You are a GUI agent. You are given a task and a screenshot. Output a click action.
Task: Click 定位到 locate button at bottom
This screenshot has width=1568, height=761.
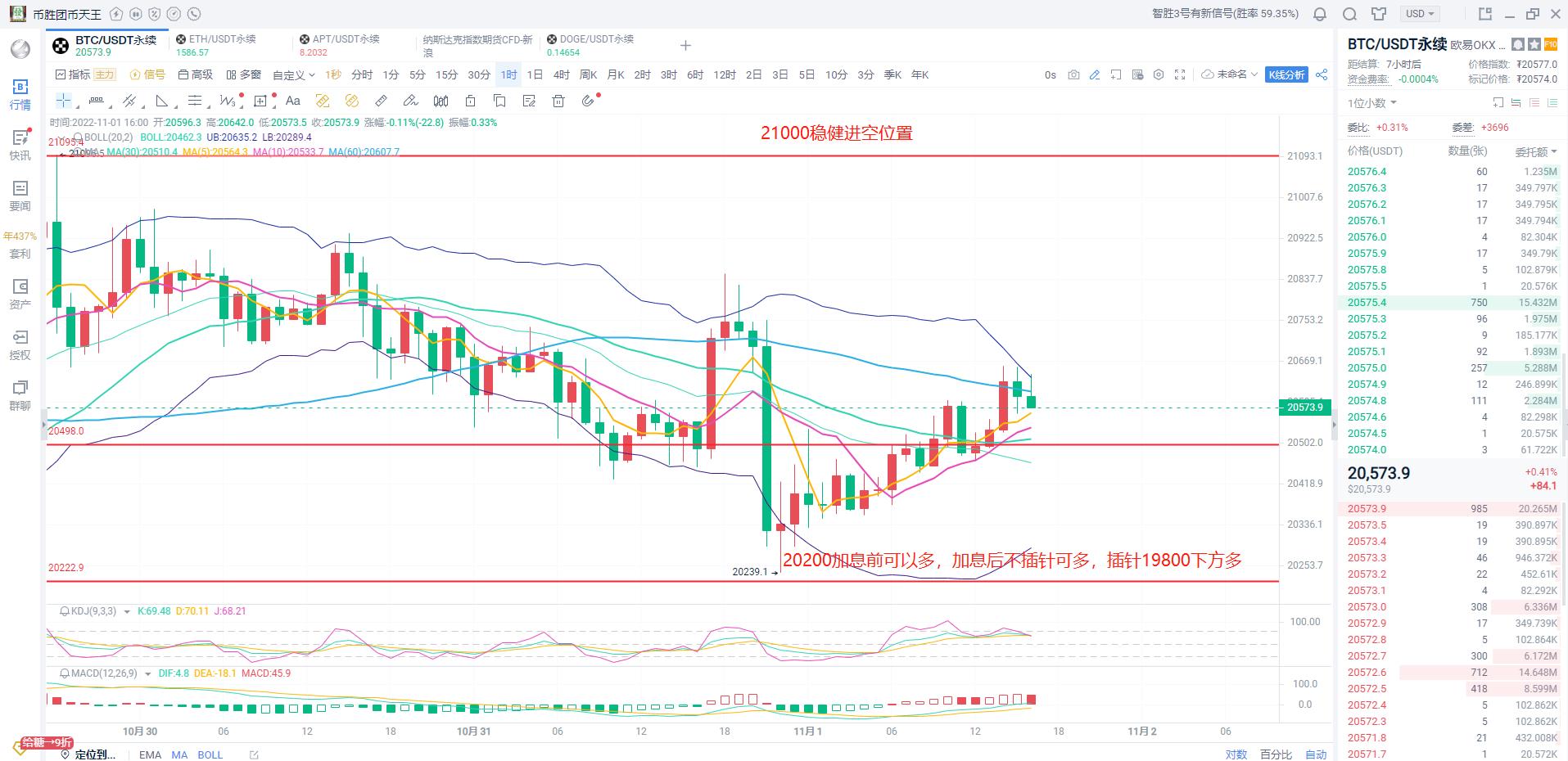click(x=88, y=754)
